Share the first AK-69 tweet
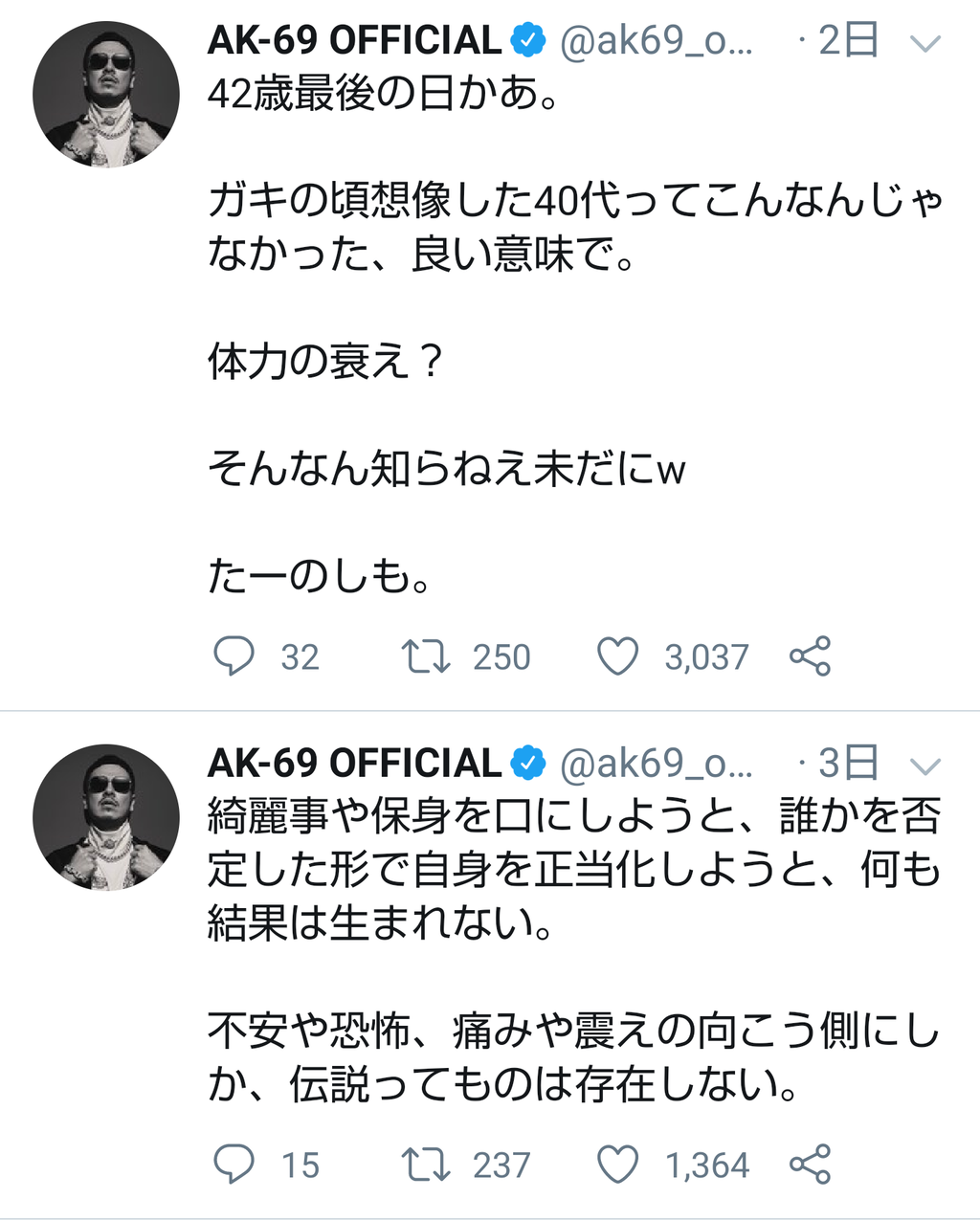Image resolution: width=980 pixels, height=1221 pixels. click(x=810, y=656)
